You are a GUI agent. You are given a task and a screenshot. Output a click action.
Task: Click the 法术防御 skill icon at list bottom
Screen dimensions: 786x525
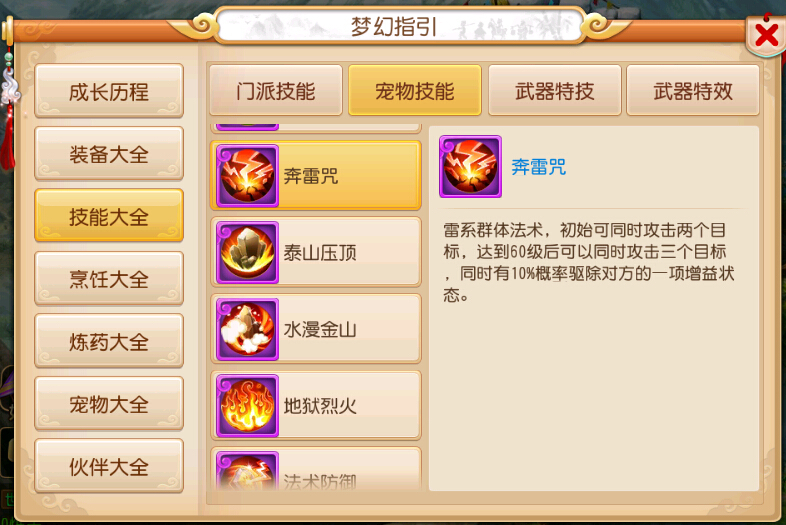[x=247, y=471]
